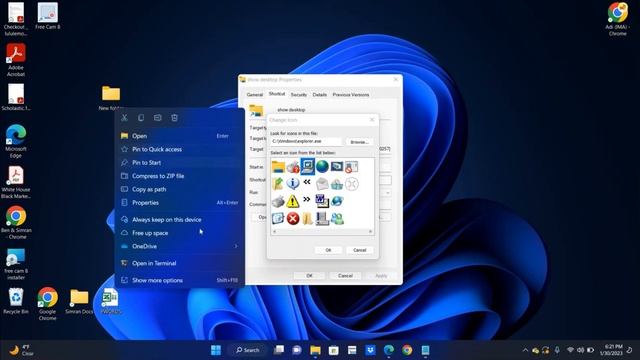Select the Recycle Bin desktop icon

pyautogui.click(x=16, y=301)
